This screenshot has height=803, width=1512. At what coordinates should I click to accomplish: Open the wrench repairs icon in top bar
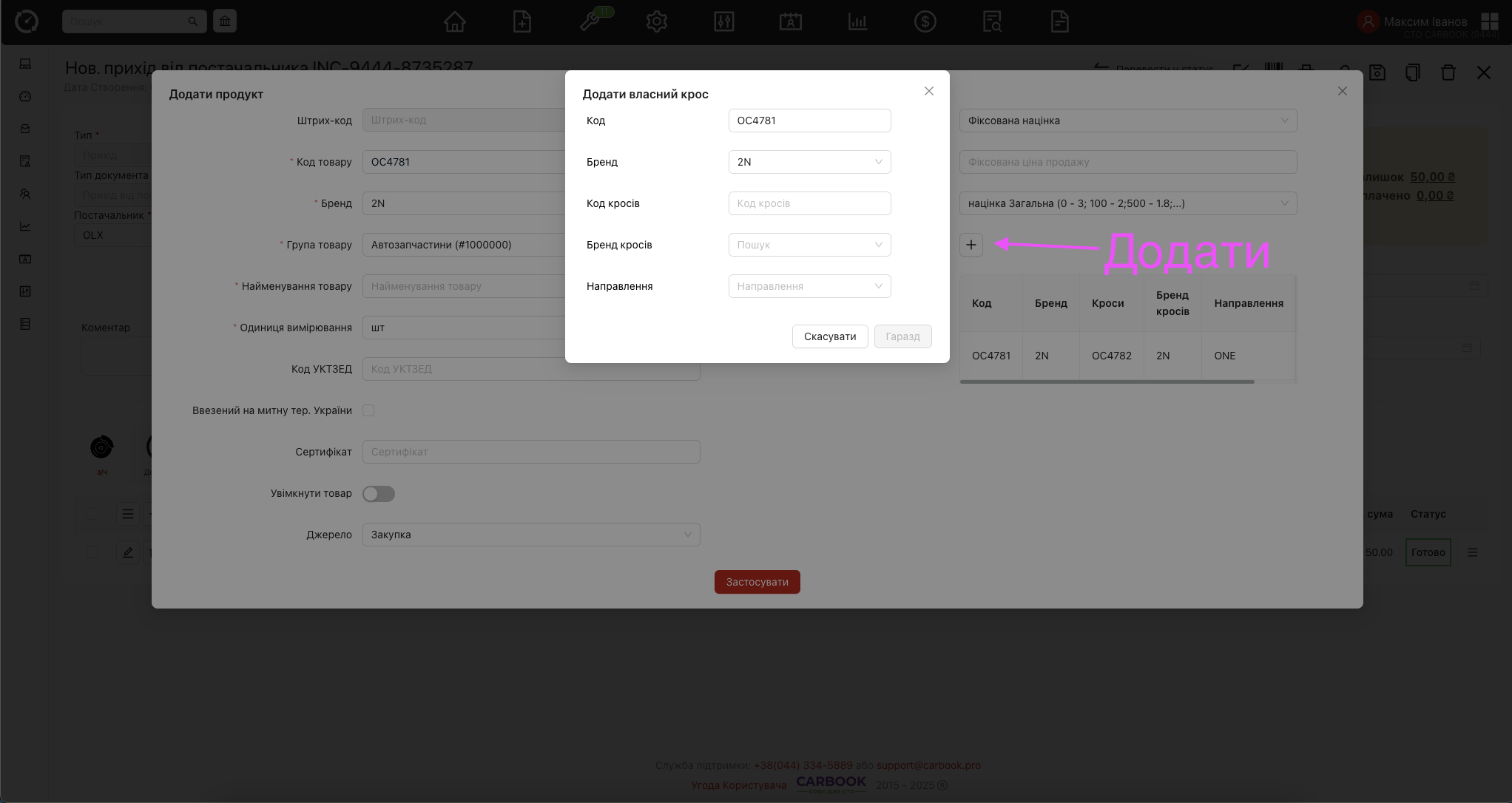pos(590,21)
